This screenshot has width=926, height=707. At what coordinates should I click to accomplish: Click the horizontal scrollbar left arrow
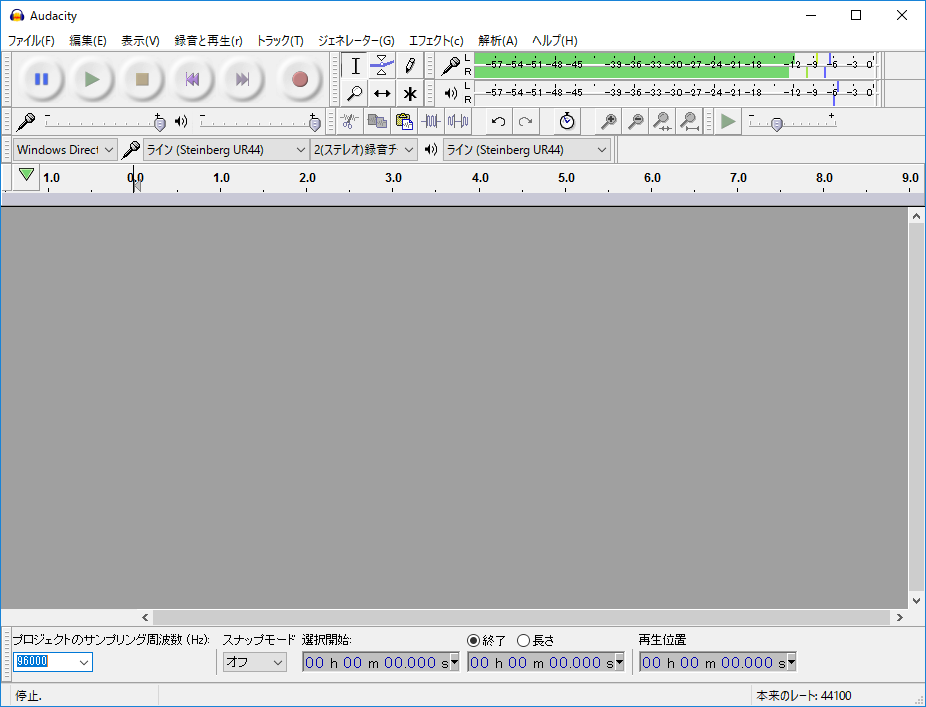pyautogui.click(x=145, y=617)
